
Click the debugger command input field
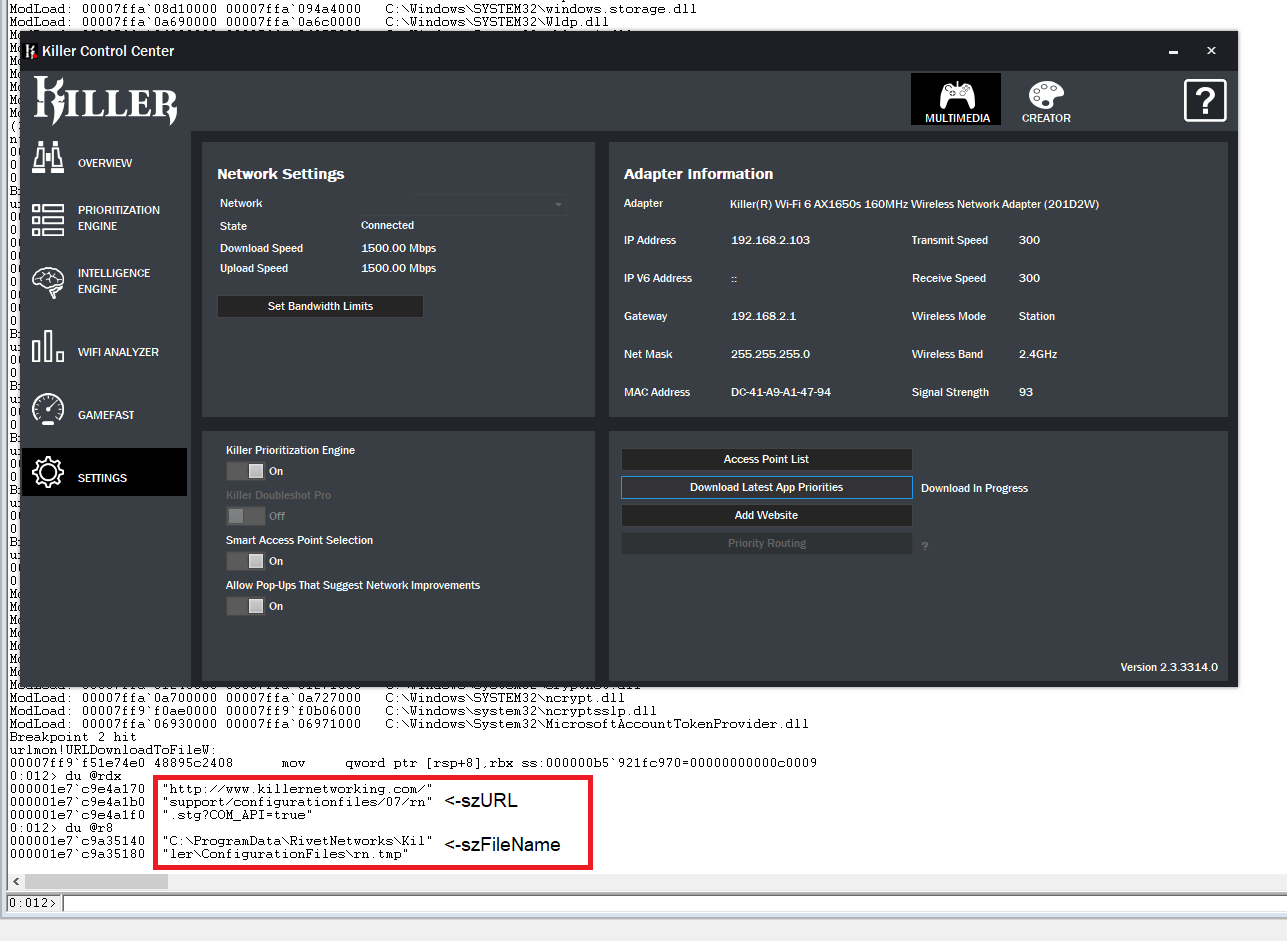pos(400,903)
